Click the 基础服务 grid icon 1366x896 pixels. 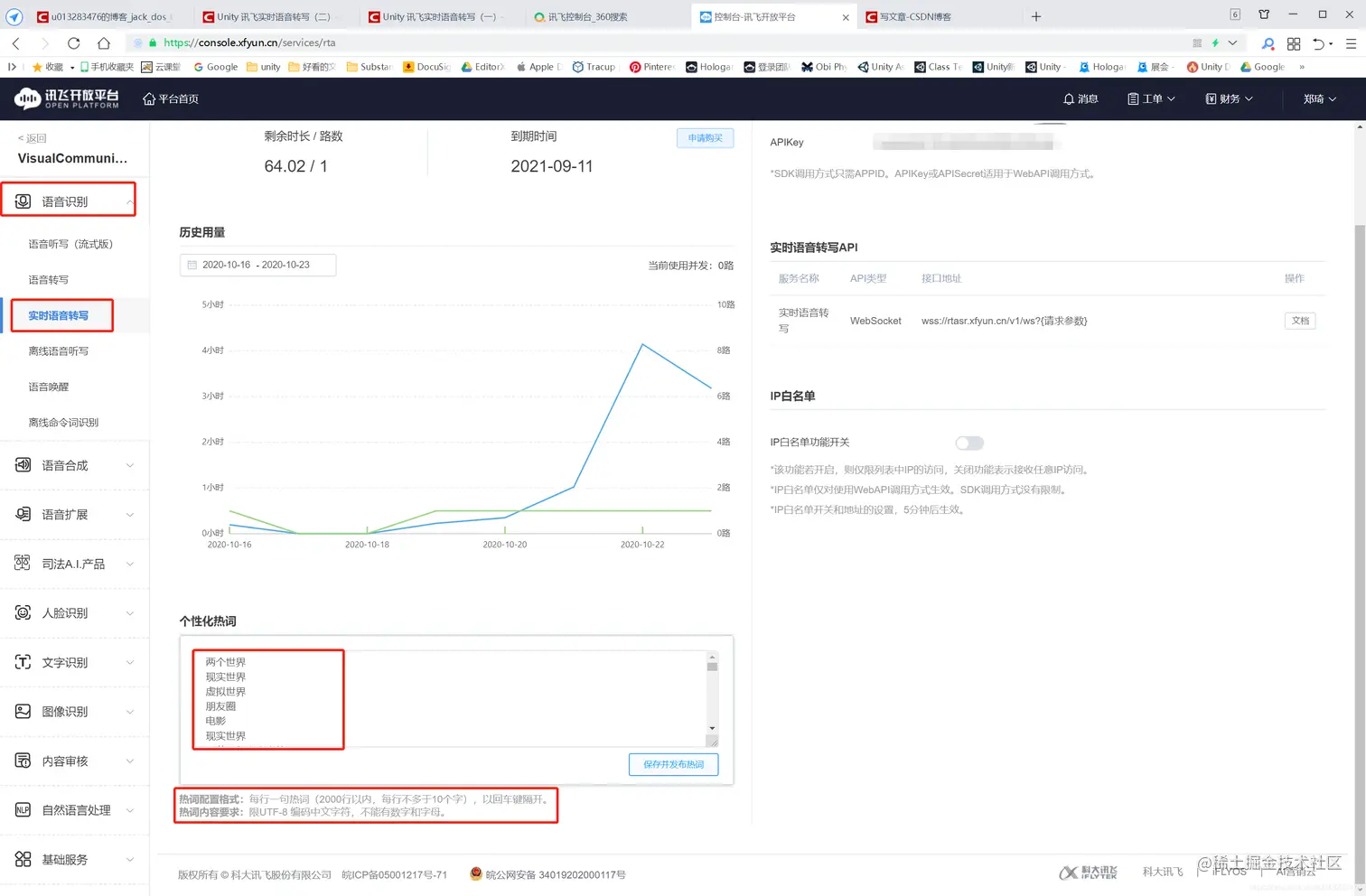(23, 859)
